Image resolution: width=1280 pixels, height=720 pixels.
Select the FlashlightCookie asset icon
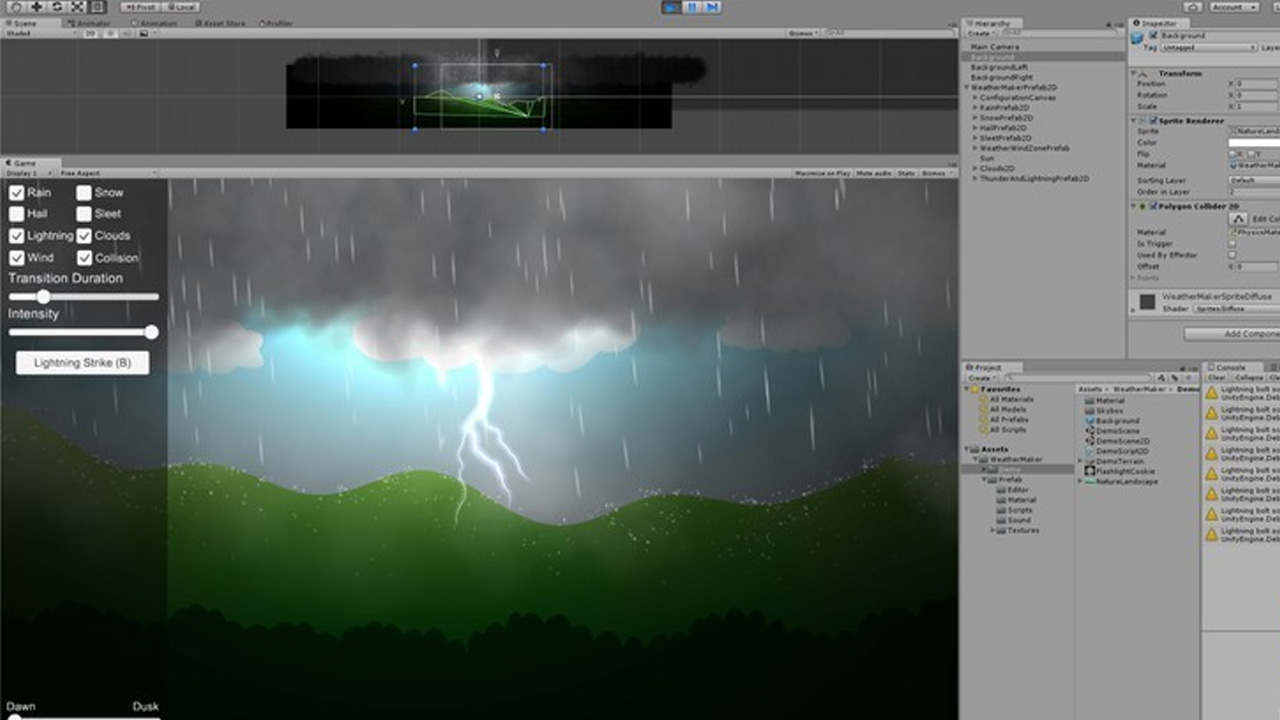point(1090,471)
